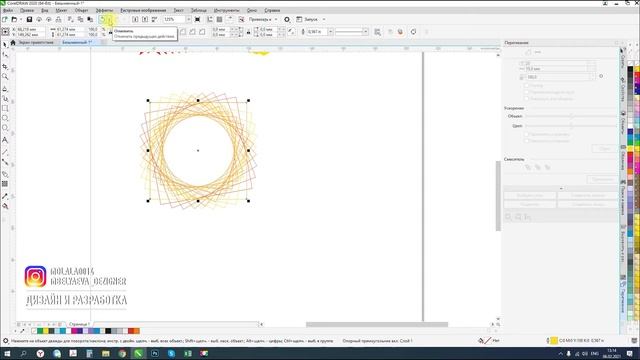This screenshot has height=360, width=640.
Task: Select the Rectangle tool in toolbox
Action: point(5,109)
